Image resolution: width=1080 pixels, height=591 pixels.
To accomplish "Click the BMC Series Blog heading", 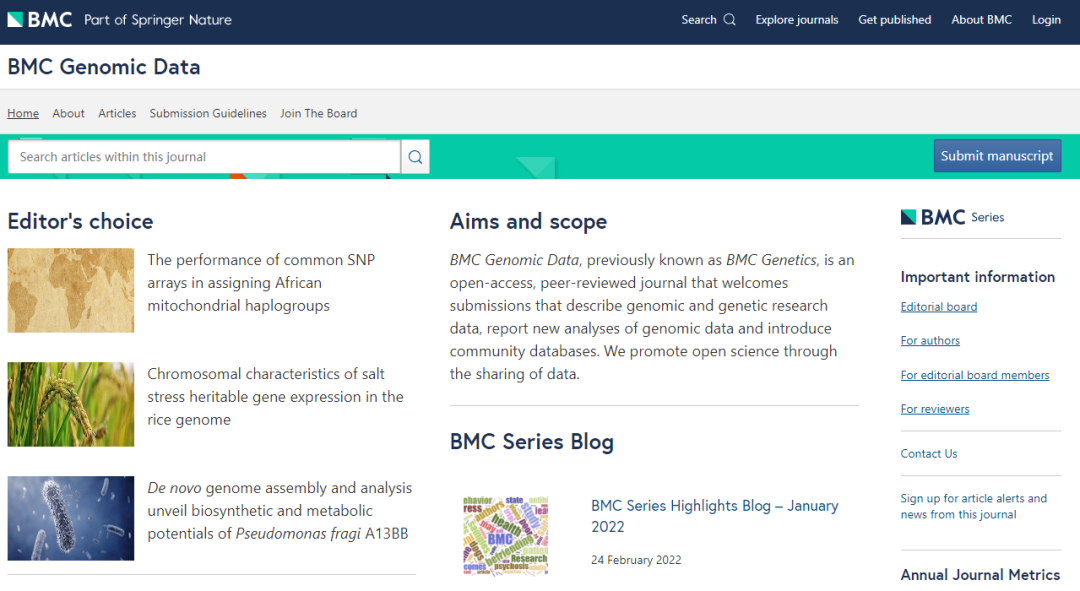I will (x=532, y=442).
